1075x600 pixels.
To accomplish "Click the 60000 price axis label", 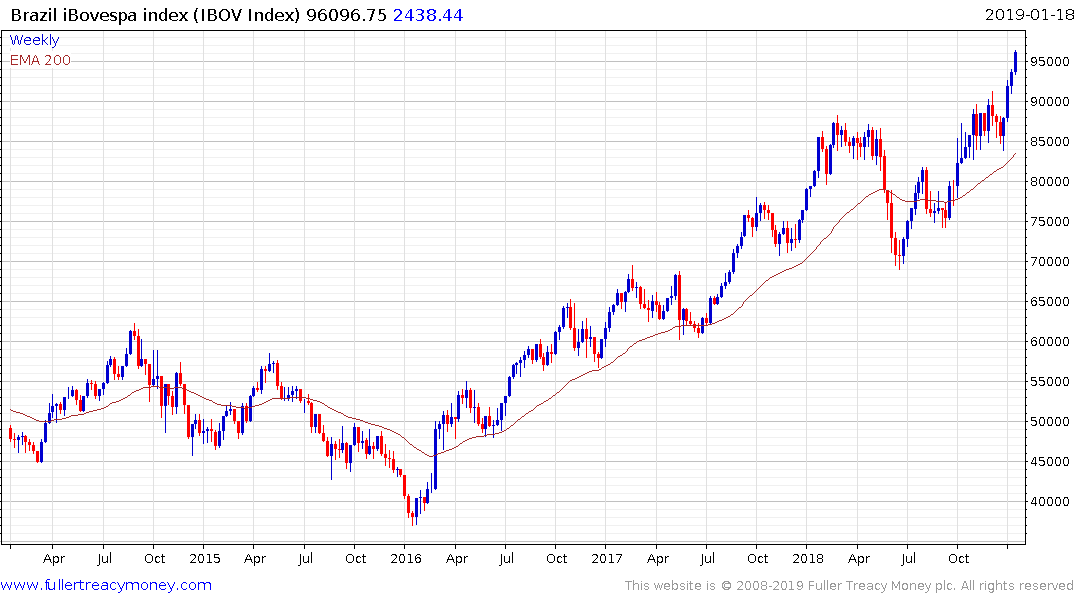I will [x=1049, y=341].
